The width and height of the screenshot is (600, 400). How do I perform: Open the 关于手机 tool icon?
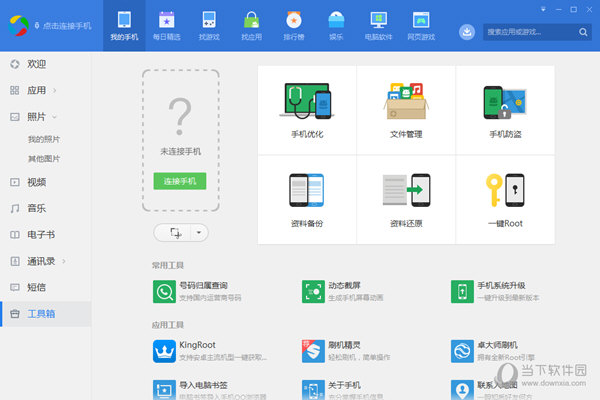point(313,390)
